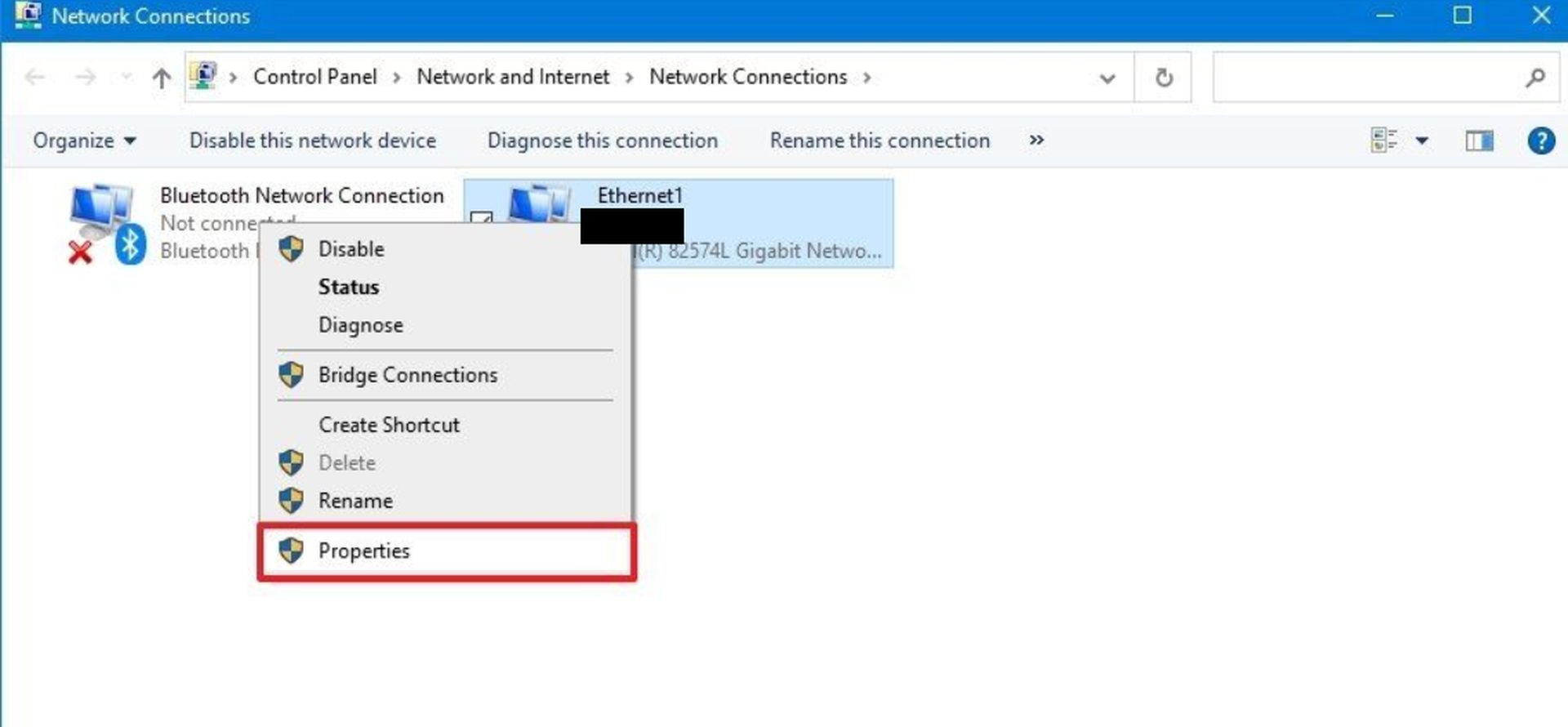Open view options dropdown arrow
Viewport: 1568px width, 727px height.
(x=1422, y=141)
